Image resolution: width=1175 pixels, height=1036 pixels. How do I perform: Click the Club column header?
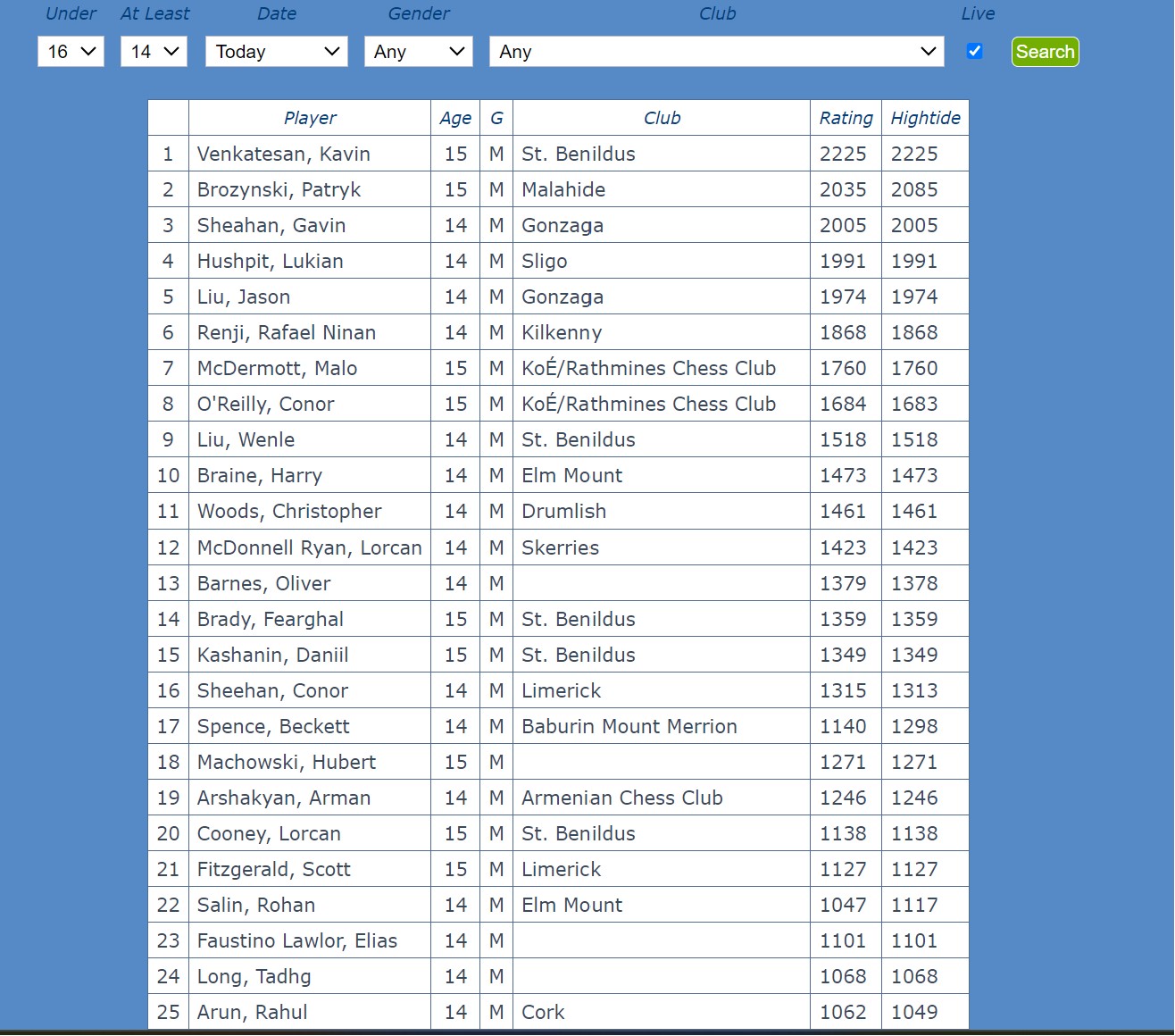point(661,117)
